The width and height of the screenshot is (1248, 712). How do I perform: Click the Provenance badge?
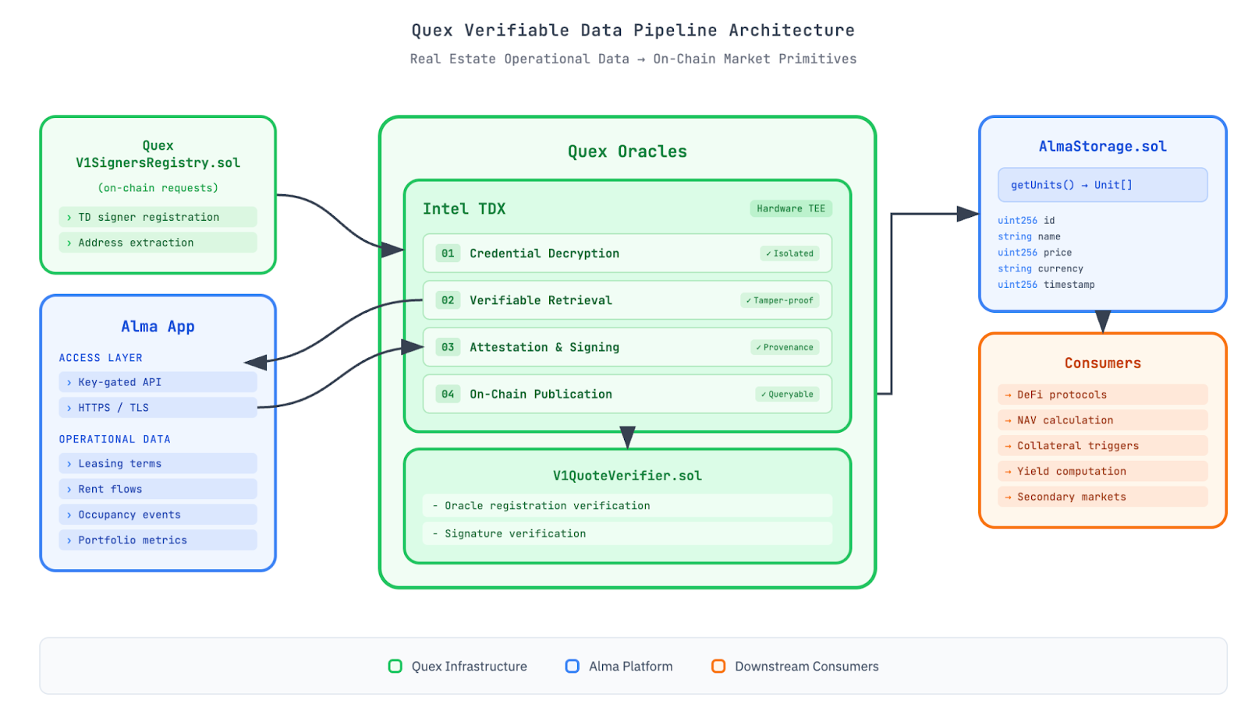click(785, 347)
